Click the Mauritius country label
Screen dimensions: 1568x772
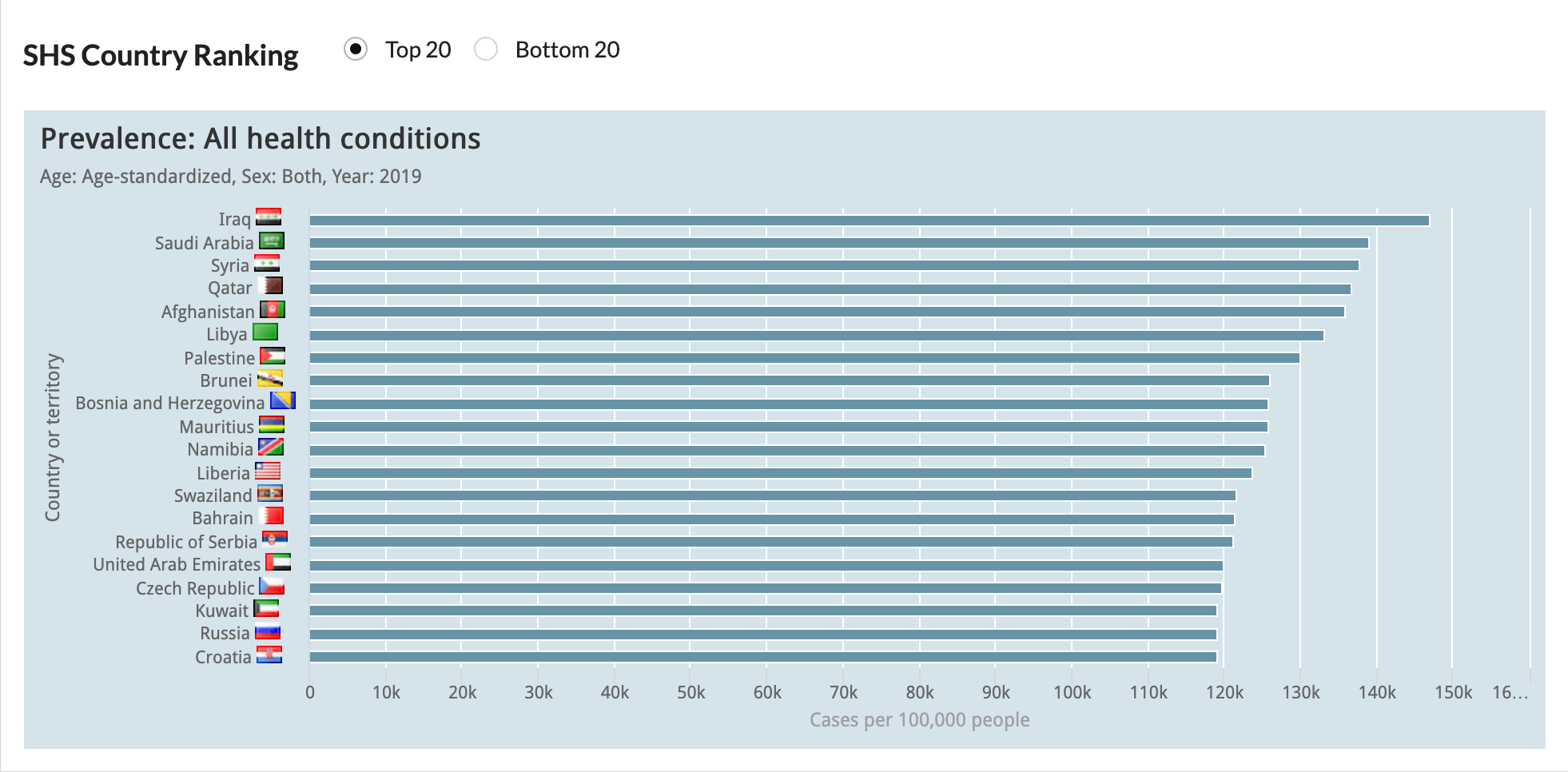point(217,427)
